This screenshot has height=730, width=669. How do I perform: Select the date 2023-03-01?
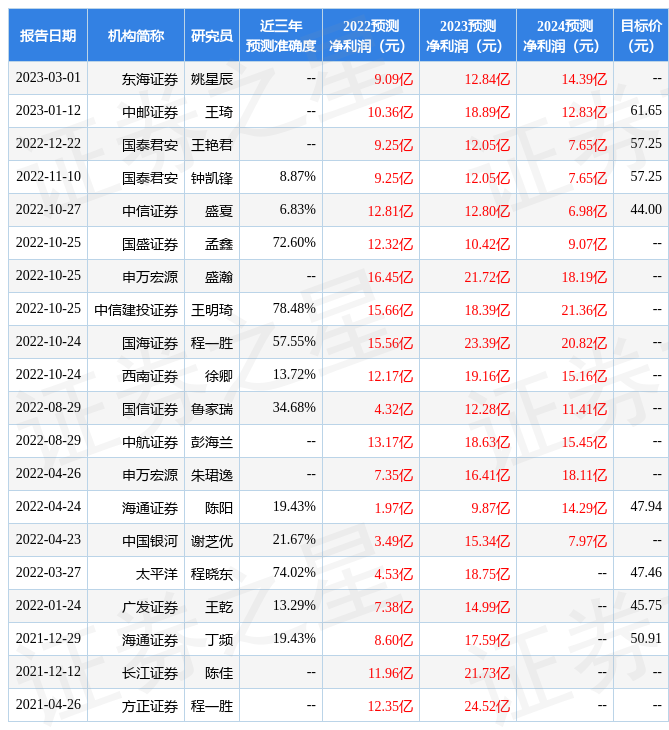[x=48, y=77]
